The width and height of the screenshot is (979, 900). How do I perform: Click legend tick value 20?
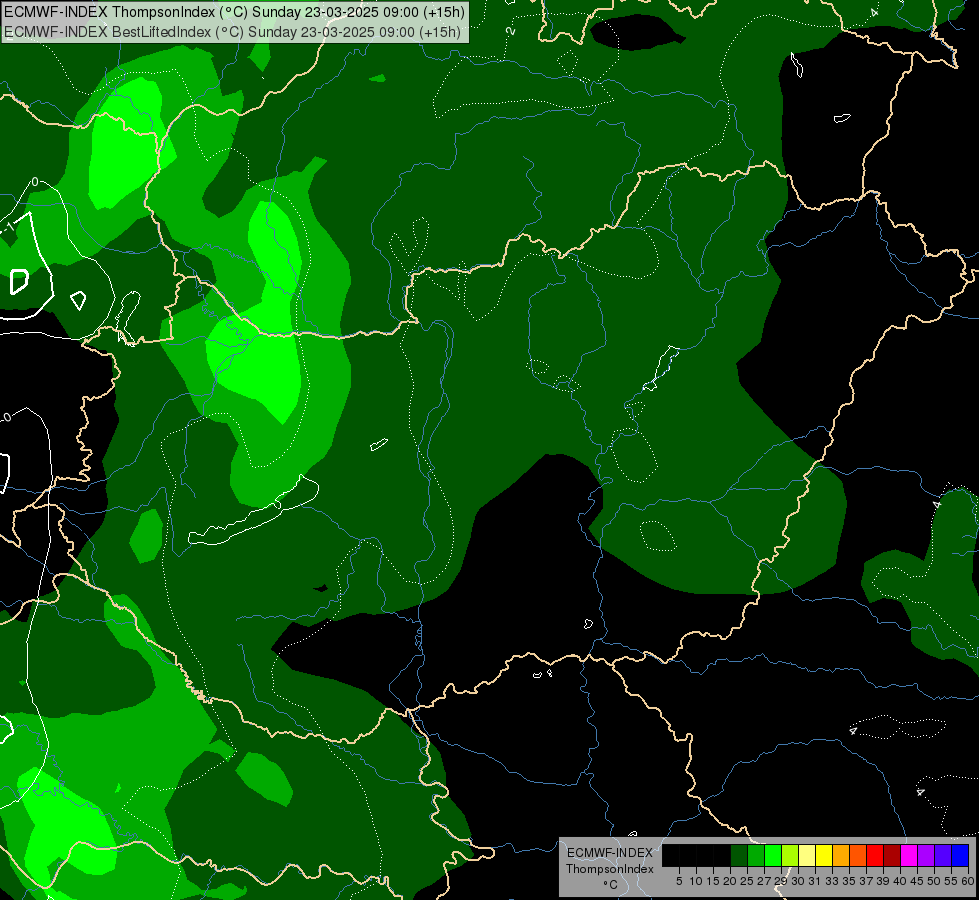pos(730,881)
